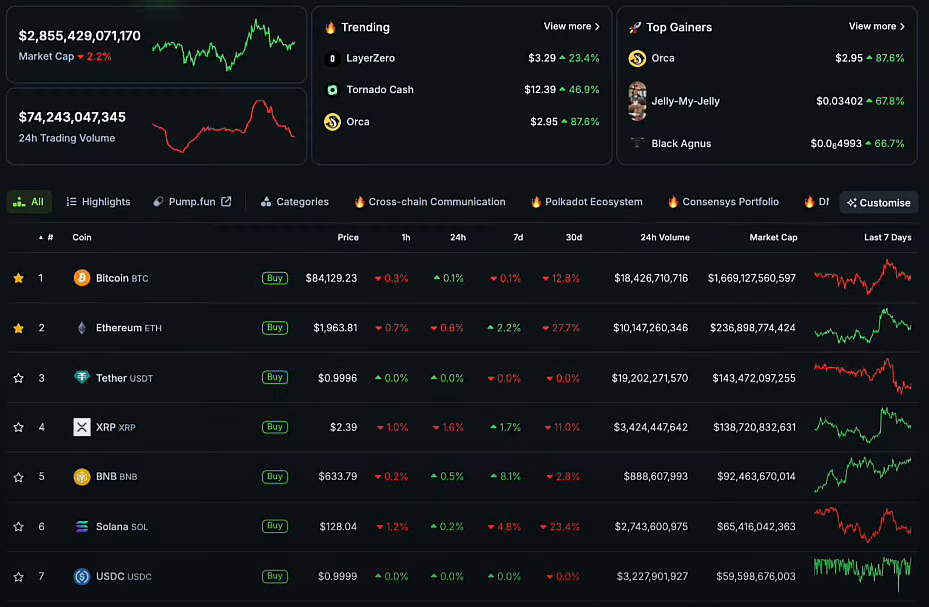The width and height of the screenshot is (929, 607).
Task: Click the Tether coin logo icon
Action: [x=82, y=378]
